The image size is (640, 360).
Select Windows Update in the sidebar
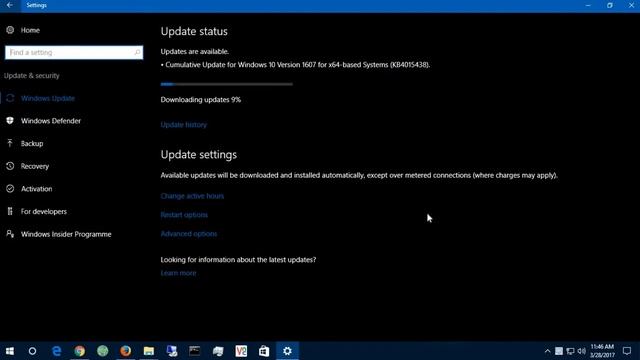click(x=48, y=98)
